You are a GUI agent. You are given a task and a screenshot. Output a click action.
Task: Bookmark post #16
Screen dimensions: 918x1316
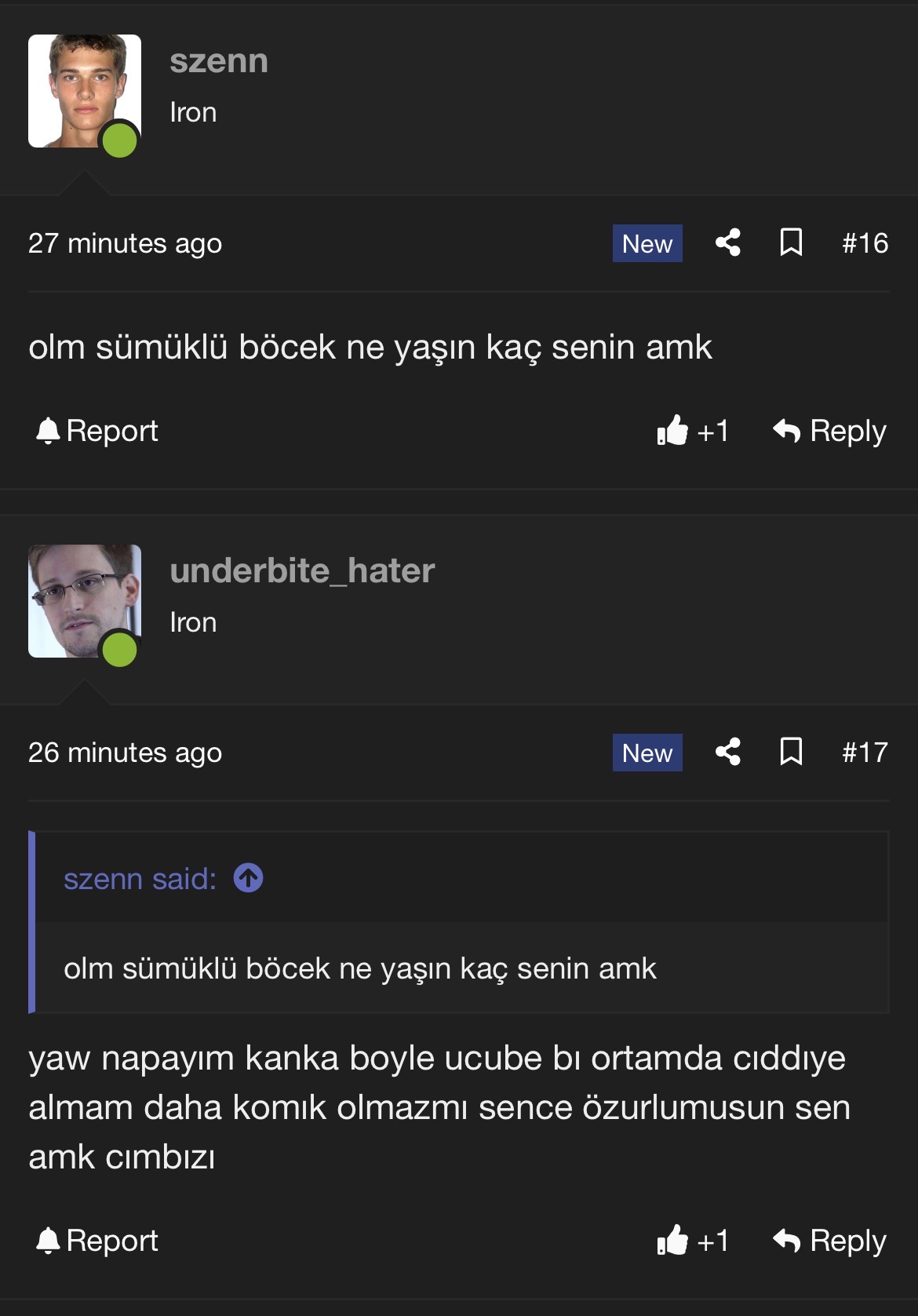click(791, 242)
